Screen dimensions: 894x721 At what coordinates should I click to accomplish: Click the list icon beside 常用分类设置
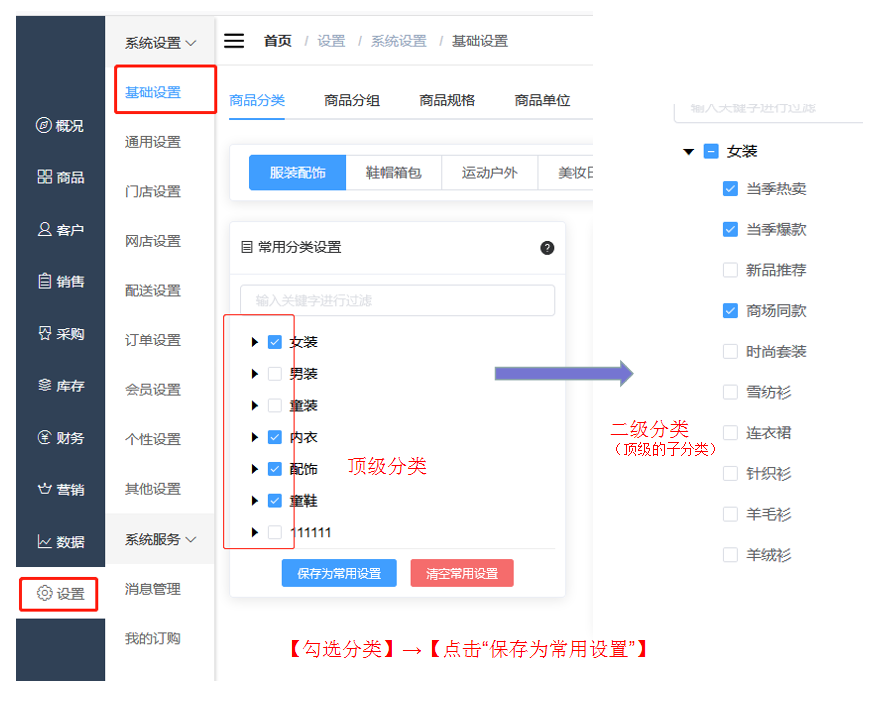tap(246, 247)
